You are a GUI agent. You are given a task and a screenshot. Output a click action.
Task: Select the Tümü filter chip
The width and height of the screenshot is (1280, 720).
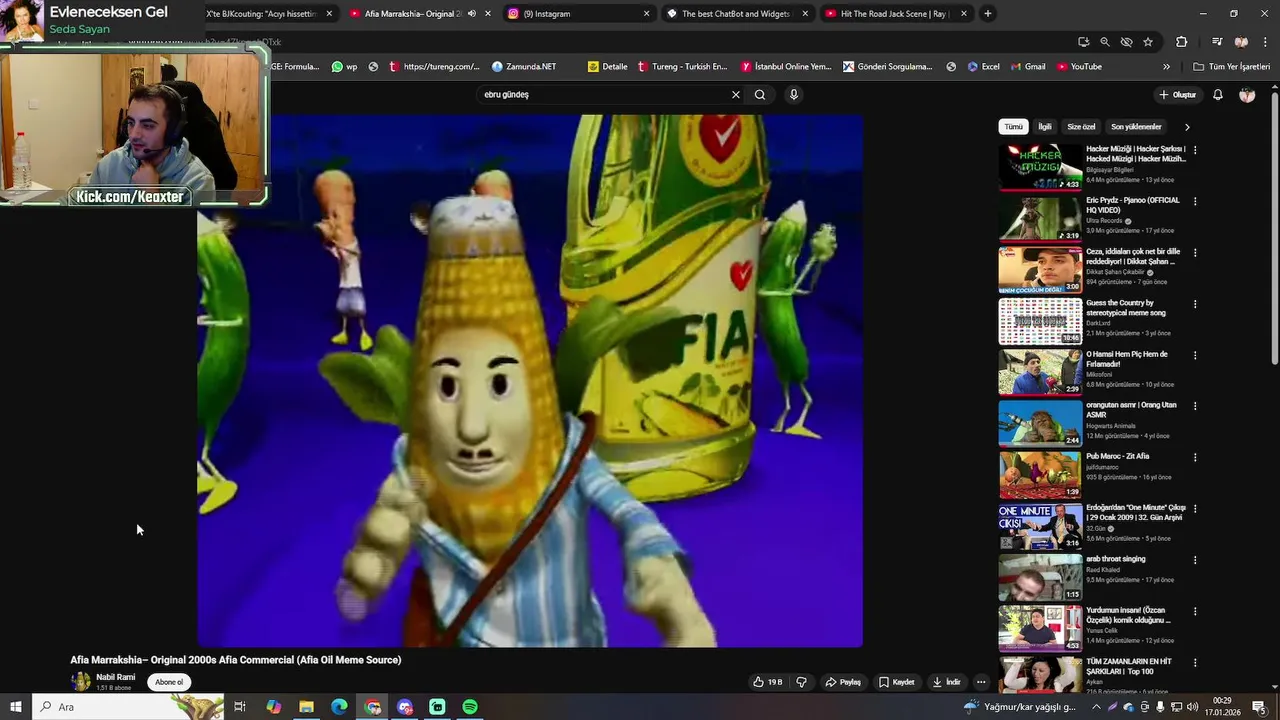pyautogui.click(x=1014, y=127)
